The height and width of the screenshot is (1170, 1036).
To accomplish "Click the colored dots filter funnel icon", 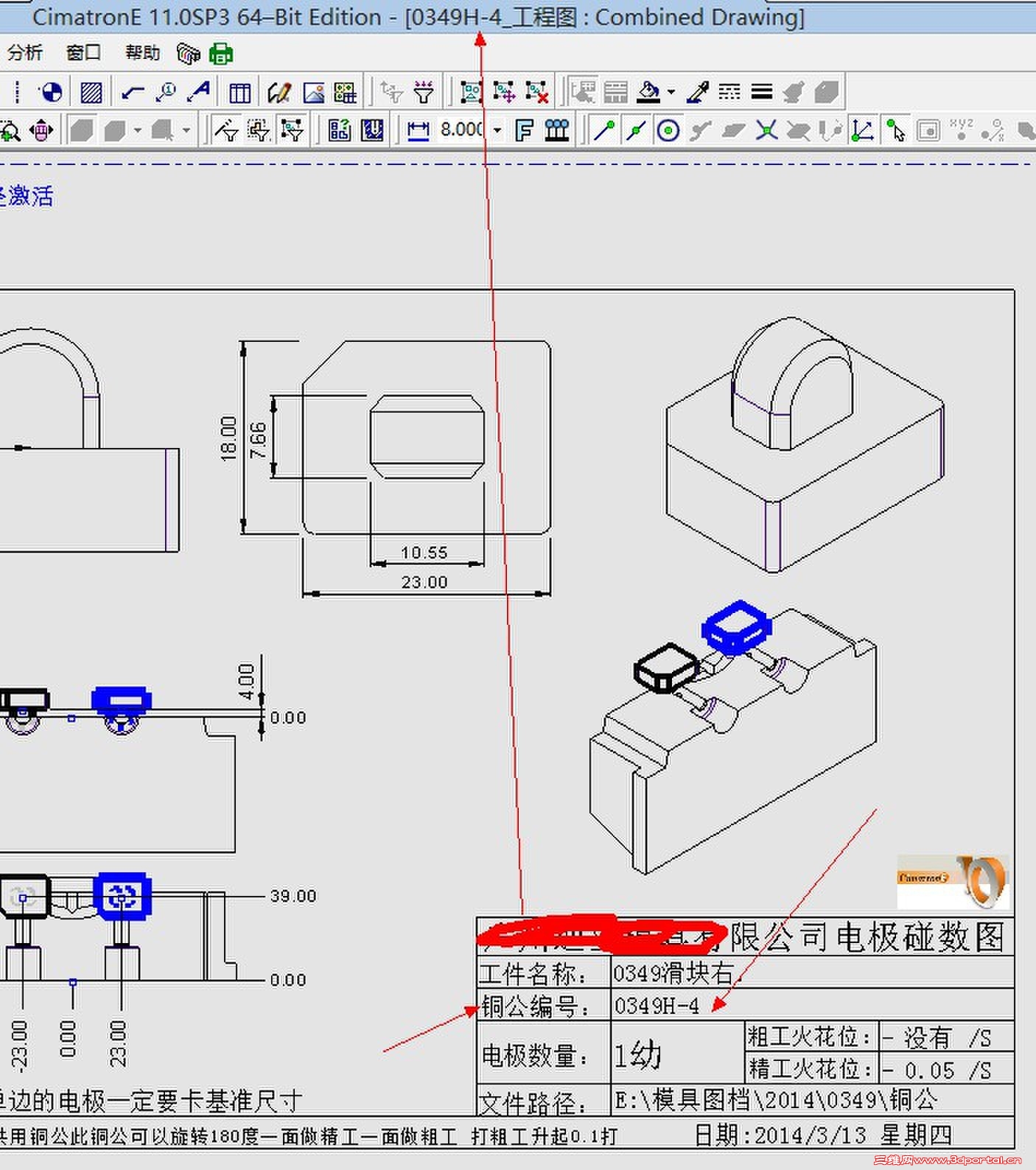I will click(424, 92).
